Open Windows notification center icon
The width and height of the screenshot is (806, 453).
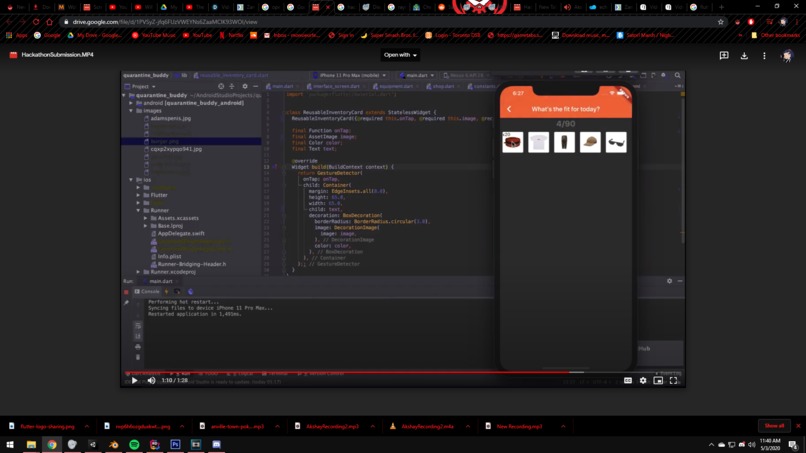793,445
